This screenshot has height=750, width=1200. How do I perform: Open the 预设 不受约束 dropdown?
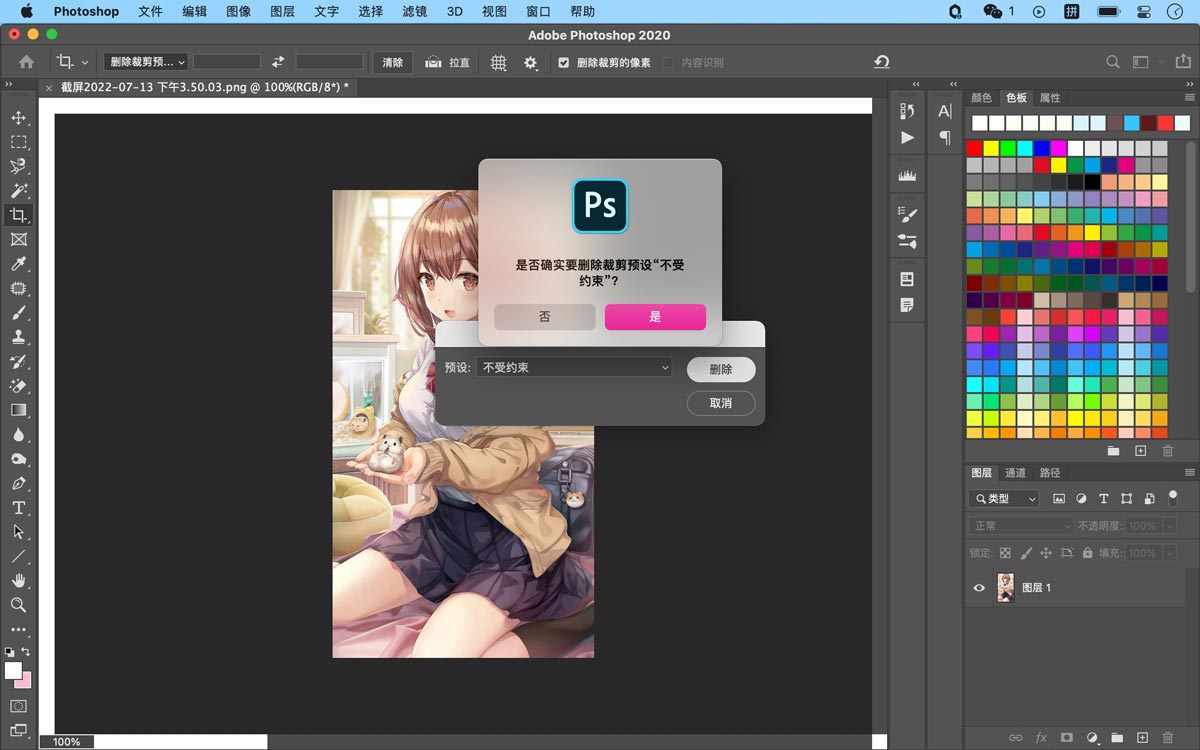574,368
